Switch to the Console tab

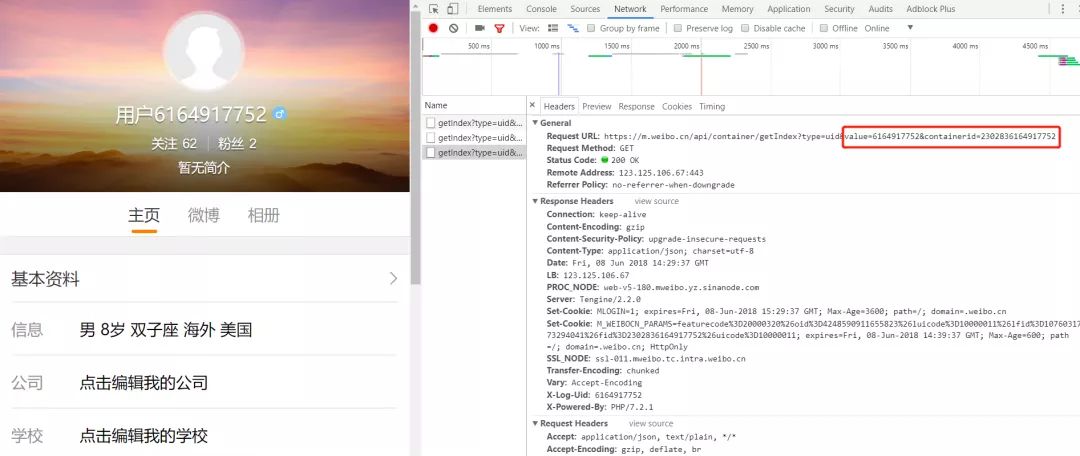541,9
